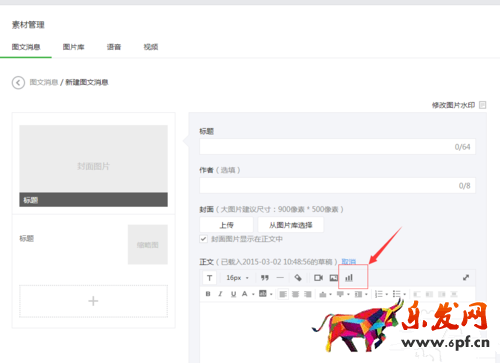Focus the 标题 title input field
Viewport: 500px width, 363px height.
click(337, 147)
